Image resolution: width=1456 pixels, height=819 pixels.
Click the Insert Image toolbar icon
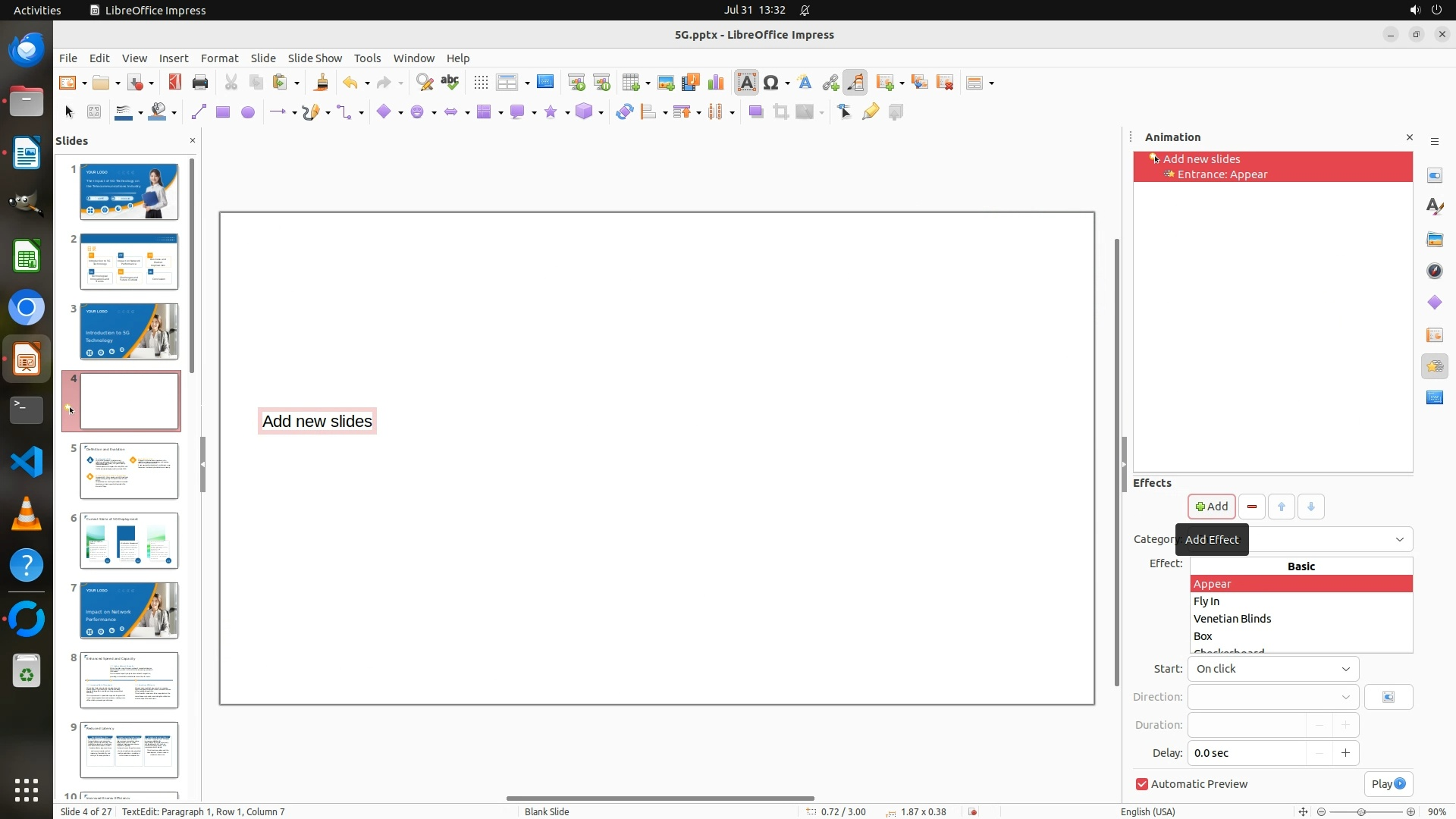click(665, 83)
